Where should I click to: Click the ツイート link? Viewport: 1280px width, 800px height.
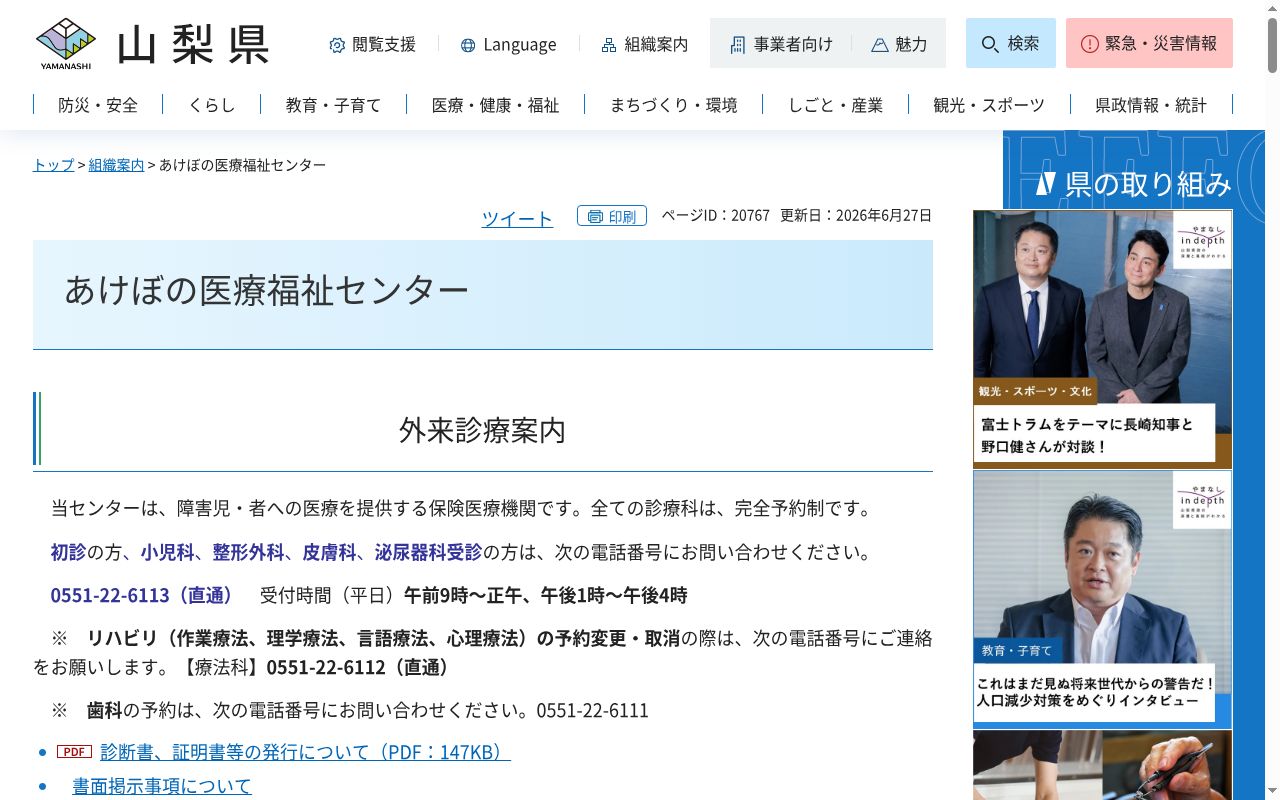click(x=517, y=218)
